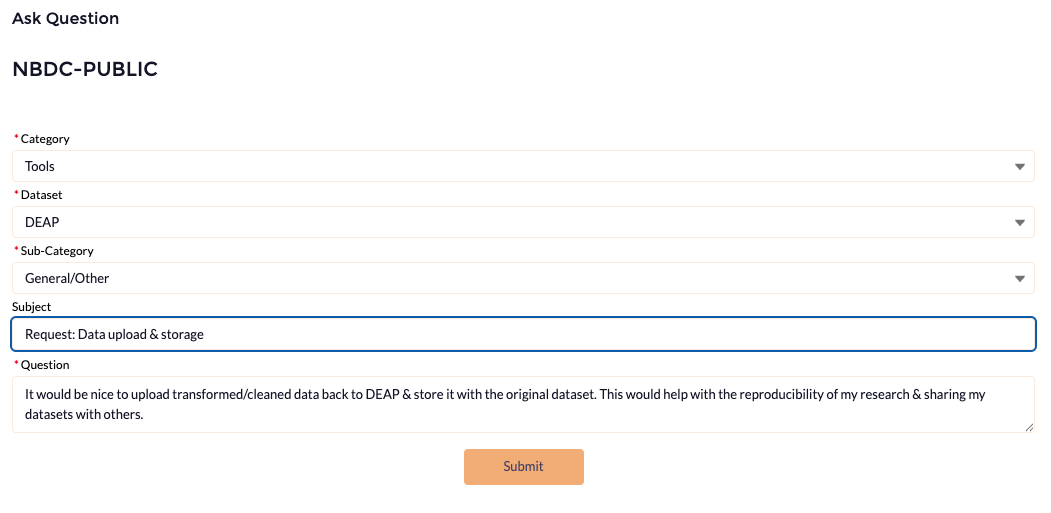1051x513 pixels.
Task: Click the Subject field label
Action: click(x=32, y=306)
